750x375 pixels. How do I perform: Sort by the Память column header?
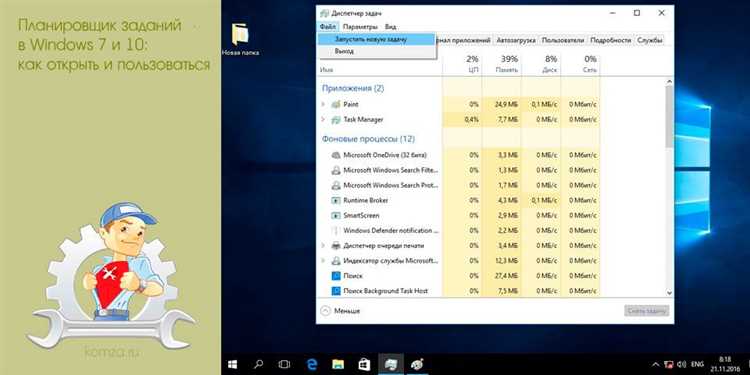(501, 65)
